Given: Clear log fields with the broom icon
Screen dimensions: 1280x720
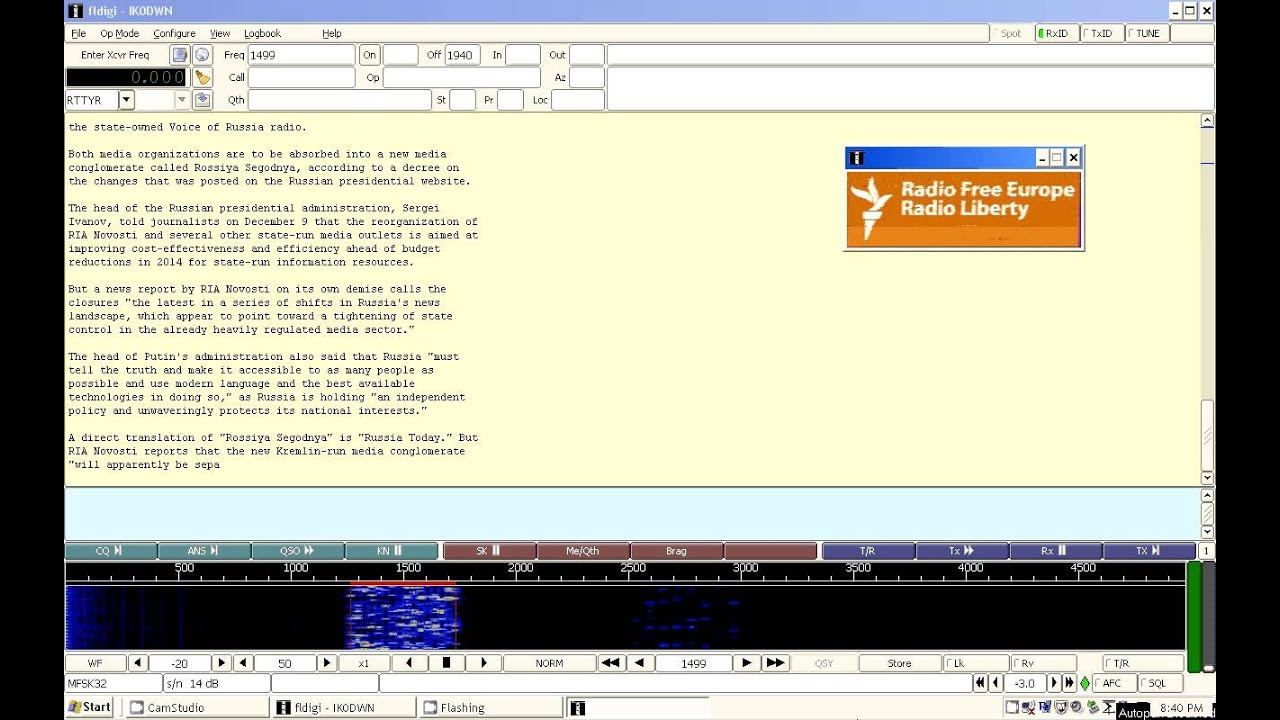Looking at the screenshot, I should (202, 77).
